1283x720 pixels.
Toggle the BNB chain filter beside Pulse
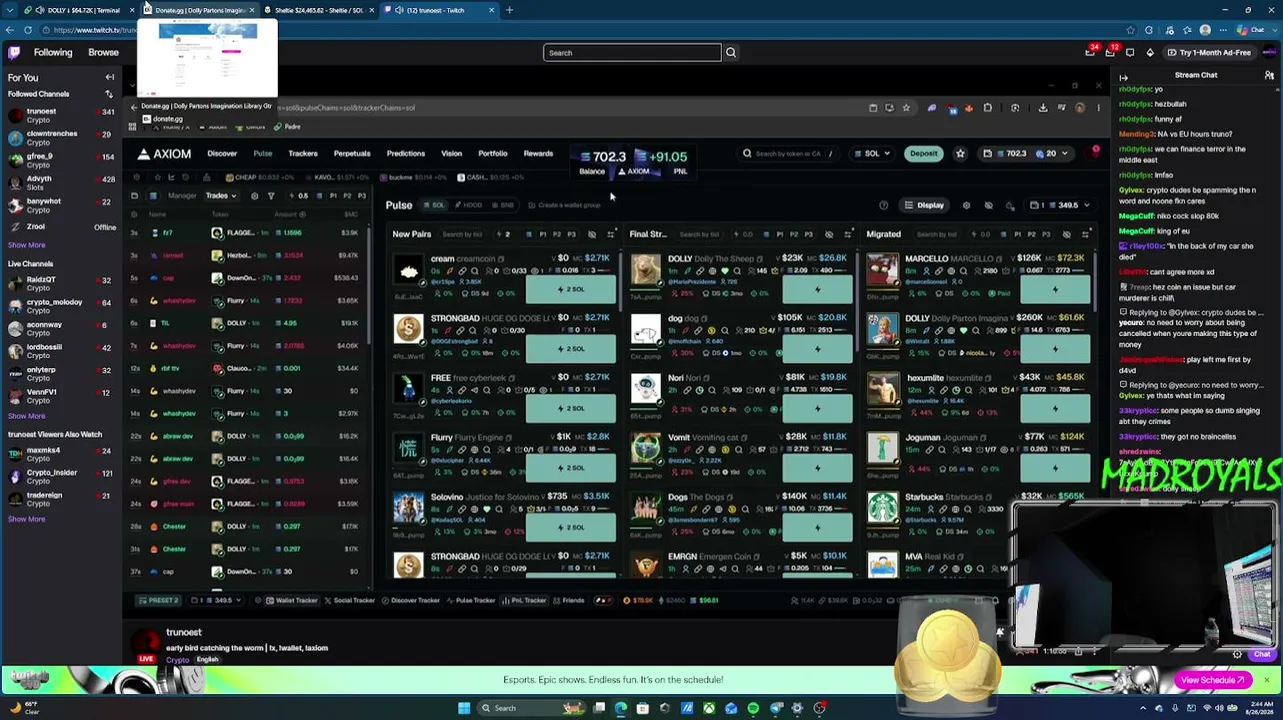pos(503,205)
